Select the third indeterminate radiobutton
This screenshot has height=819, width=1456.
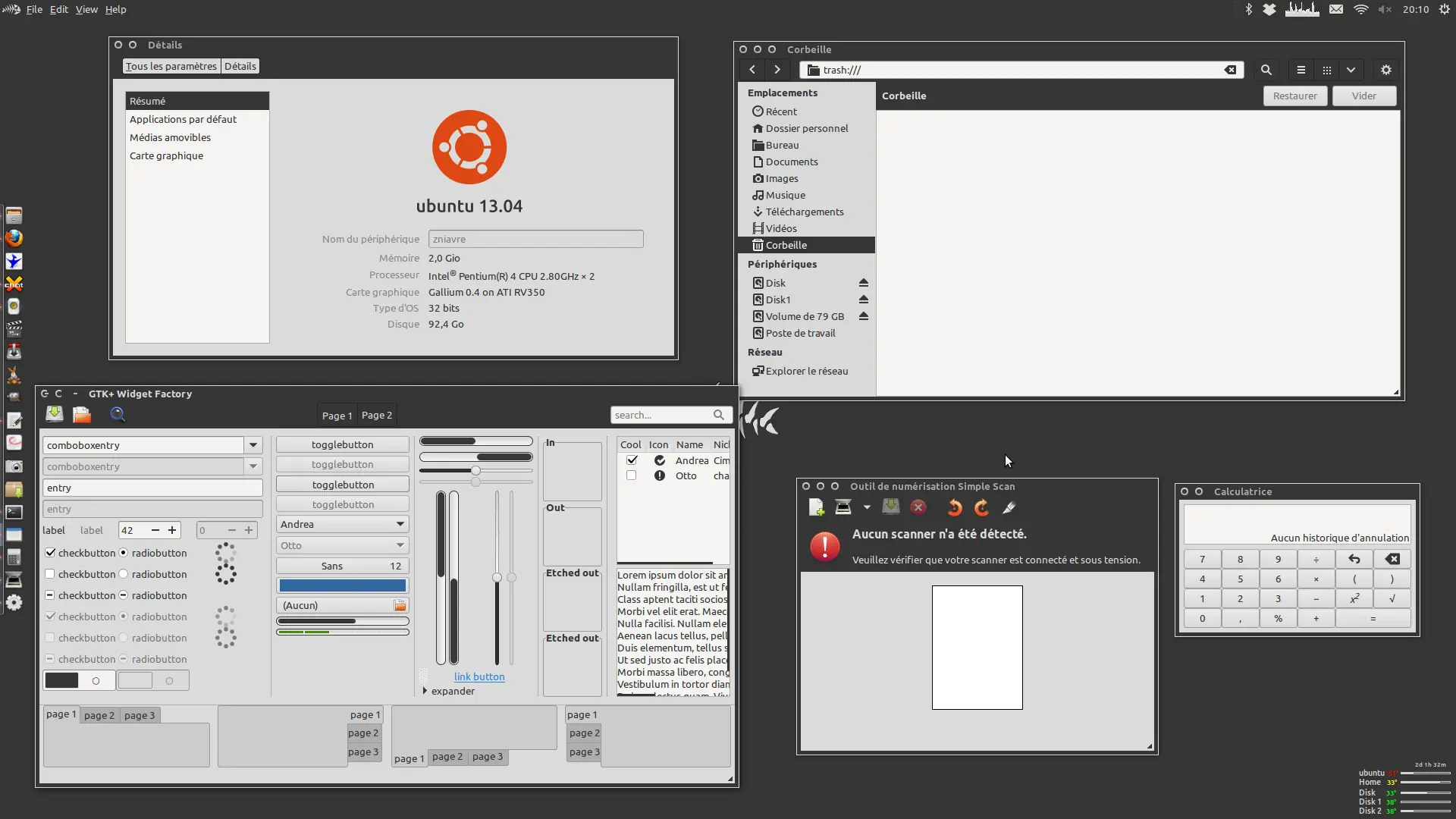coord(123,595)
